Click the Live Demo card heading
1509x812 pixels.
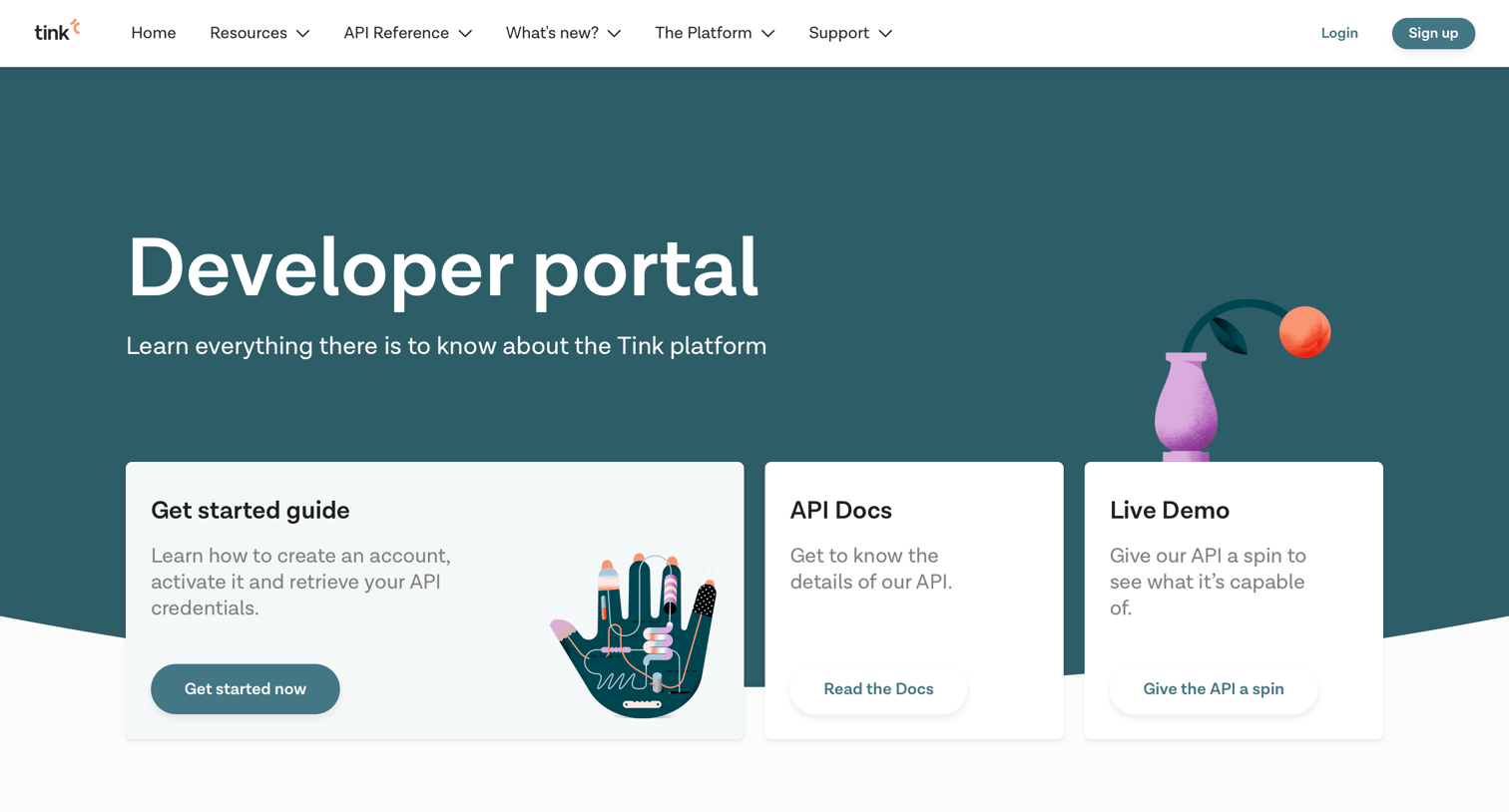[1170, 511]
